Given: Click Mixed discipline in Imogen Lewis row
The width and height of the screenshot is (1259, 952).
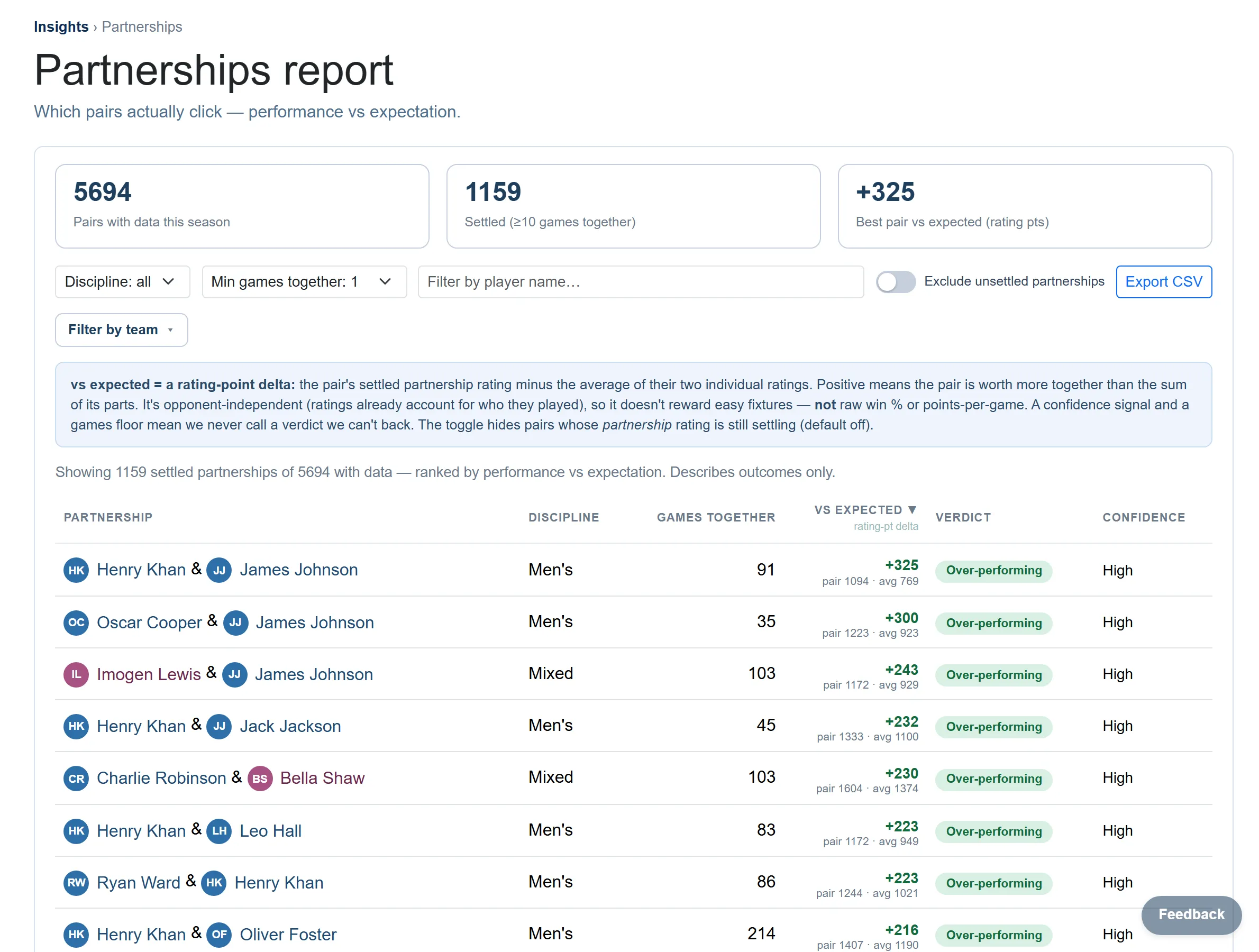Looking at the screenshot, I should [x=550, y=673].
